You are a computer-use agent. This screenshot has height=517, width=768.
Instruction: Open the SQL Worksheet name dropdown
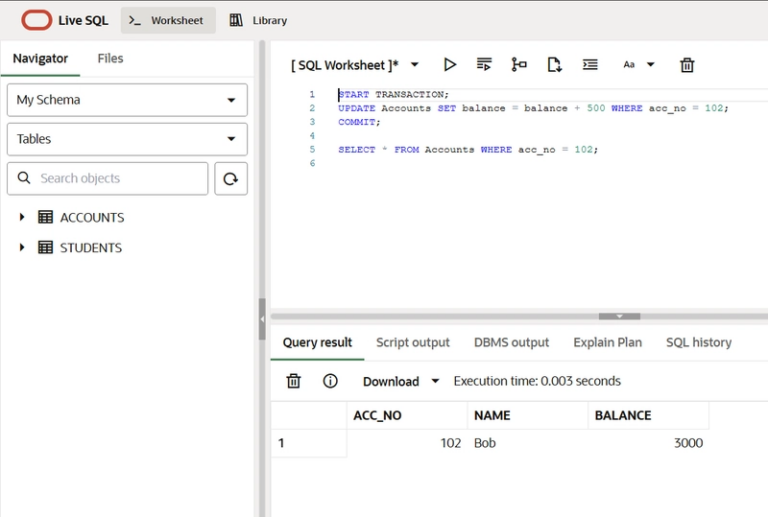pos(414,65)
